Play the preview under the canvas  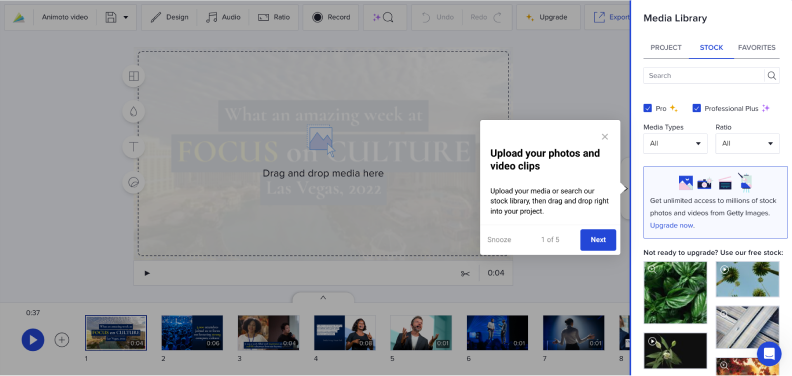[147, 273]
